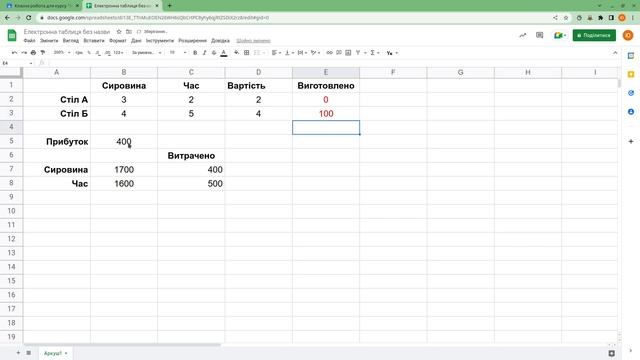Open the fill color picker
This screenshot has height=360, width=640.
pos(236,53)
